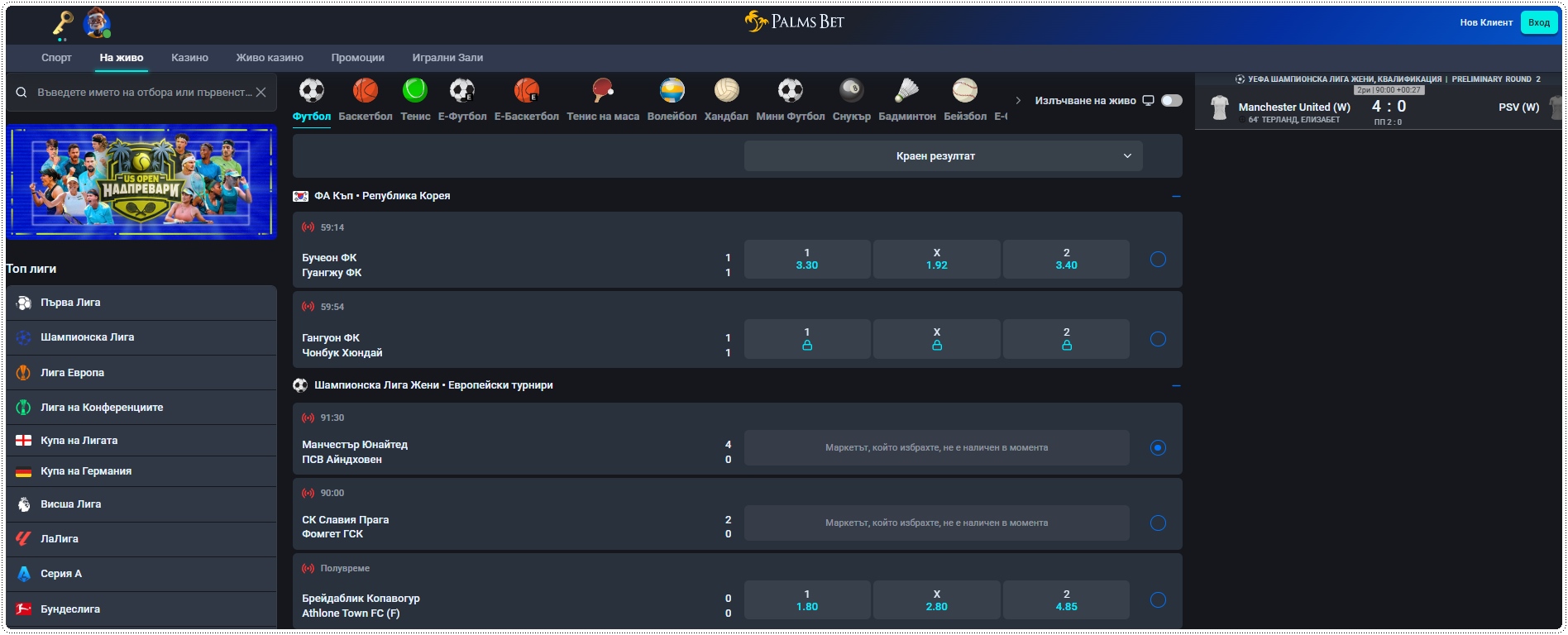Click the Вход login button
This screenshot has width=1568, height=635.
(1539, 22)
